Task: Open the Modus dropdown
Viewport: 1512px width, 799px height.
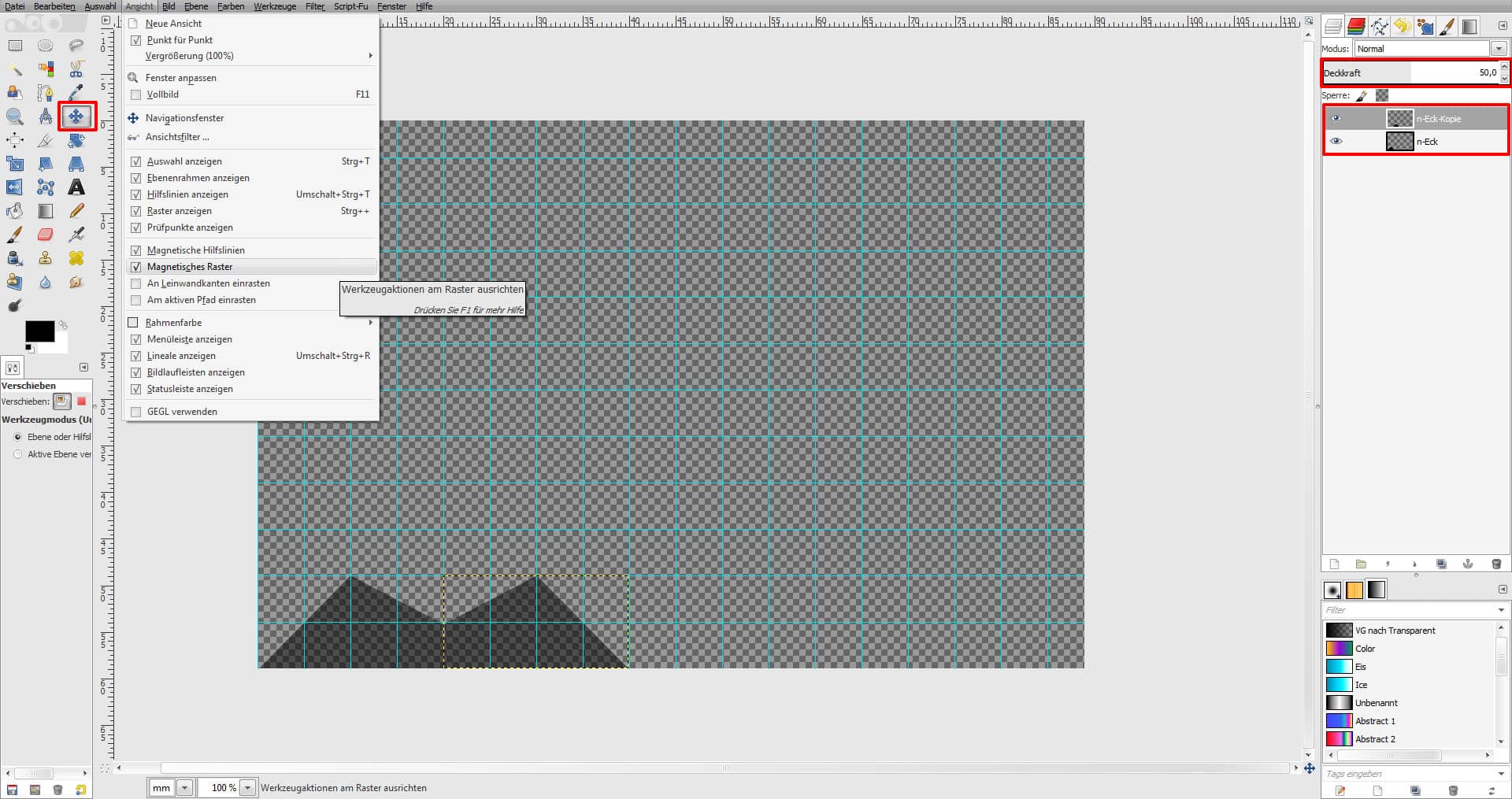Action: point(1499,48)
